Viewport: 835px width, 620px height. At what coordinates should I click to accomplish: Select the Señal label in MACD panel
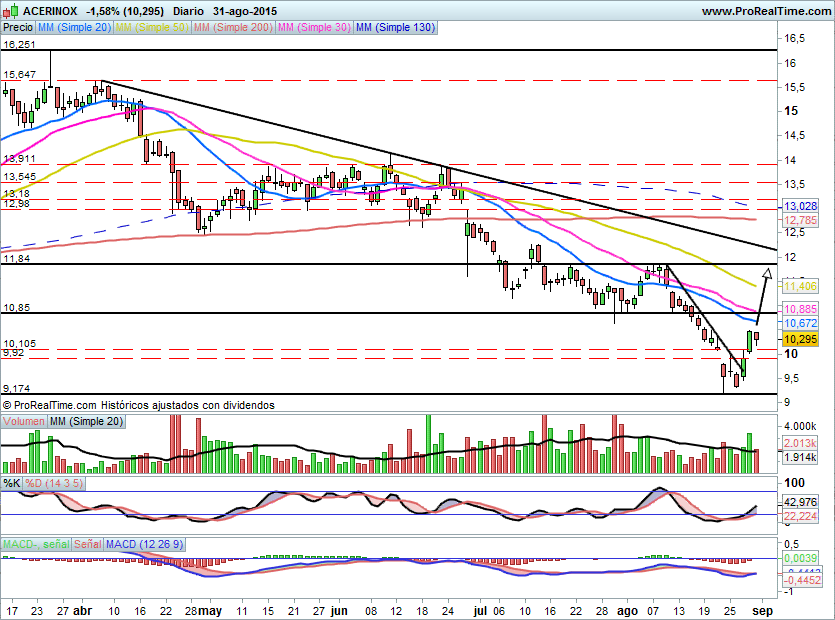(87, 544)
